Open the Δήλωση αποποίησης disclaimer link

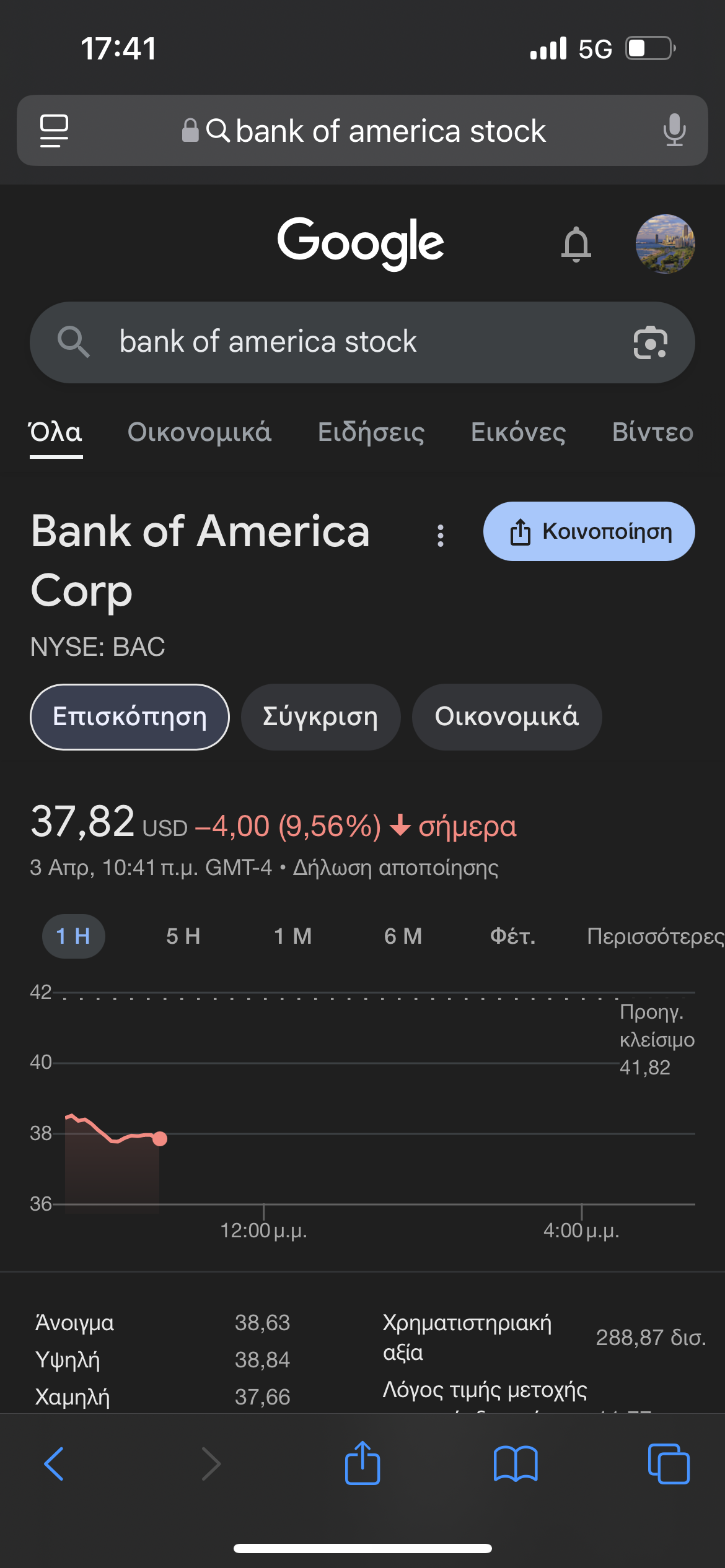[395, 868]
